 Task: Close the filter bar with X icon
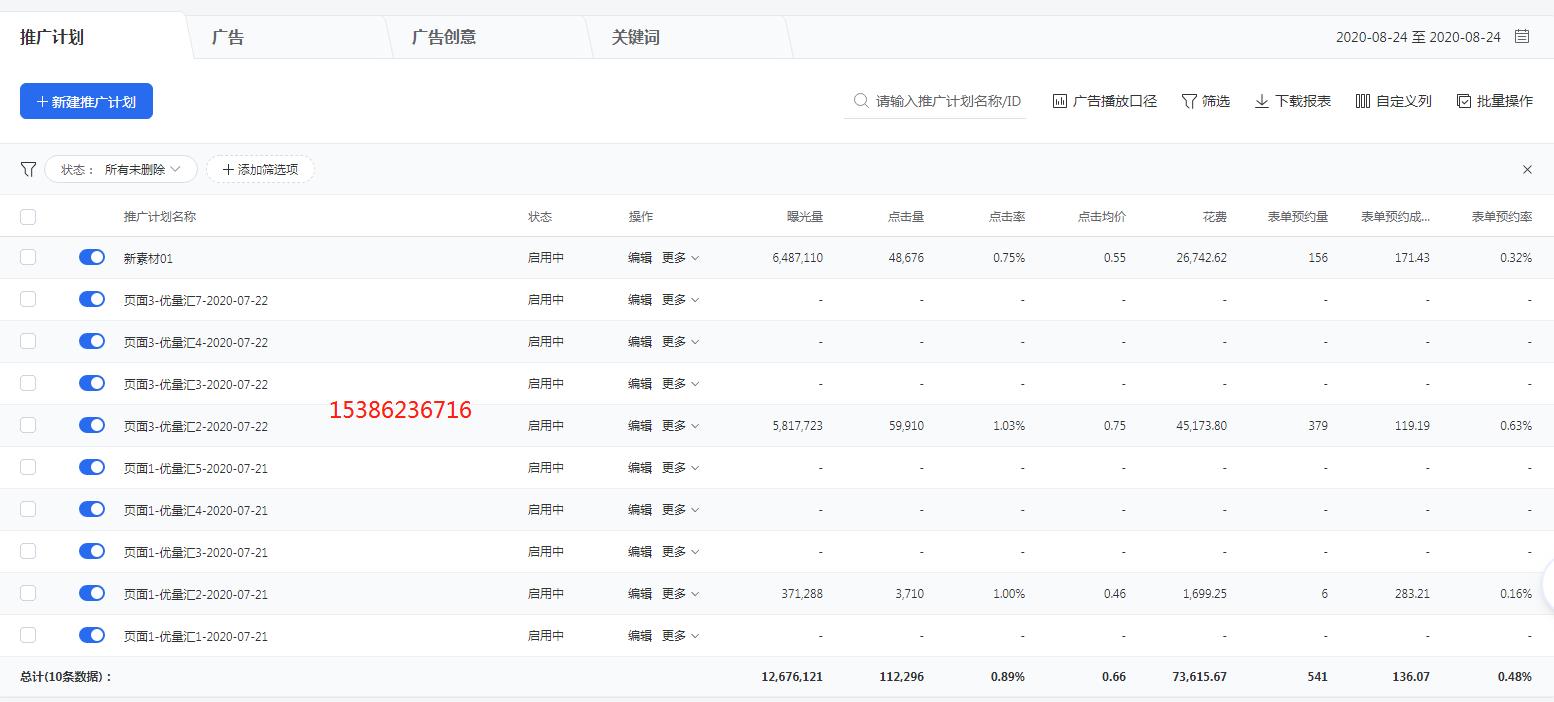1527,170
